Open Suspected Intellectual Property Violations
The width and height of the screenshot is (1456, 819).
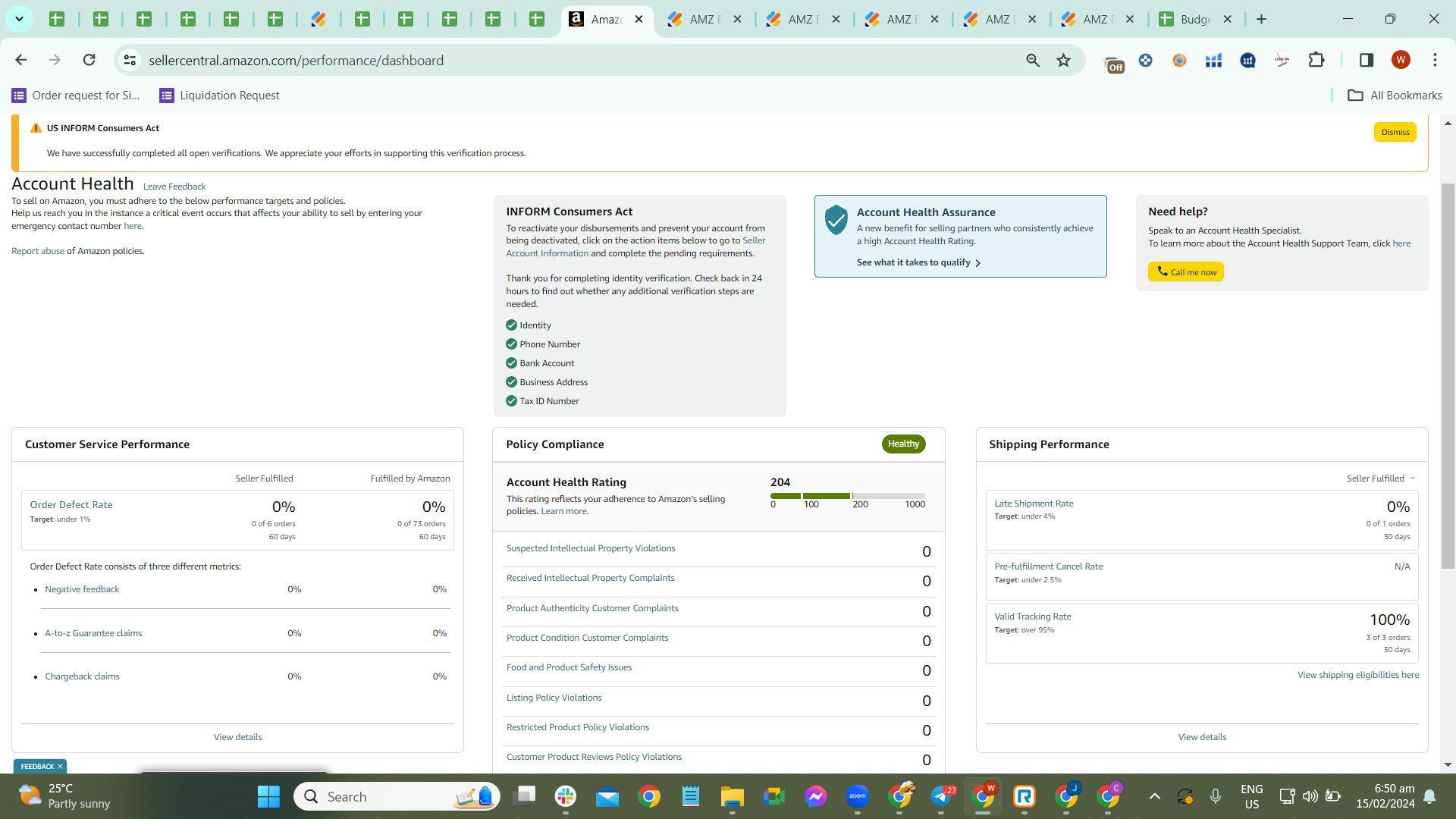click(591, 548)
